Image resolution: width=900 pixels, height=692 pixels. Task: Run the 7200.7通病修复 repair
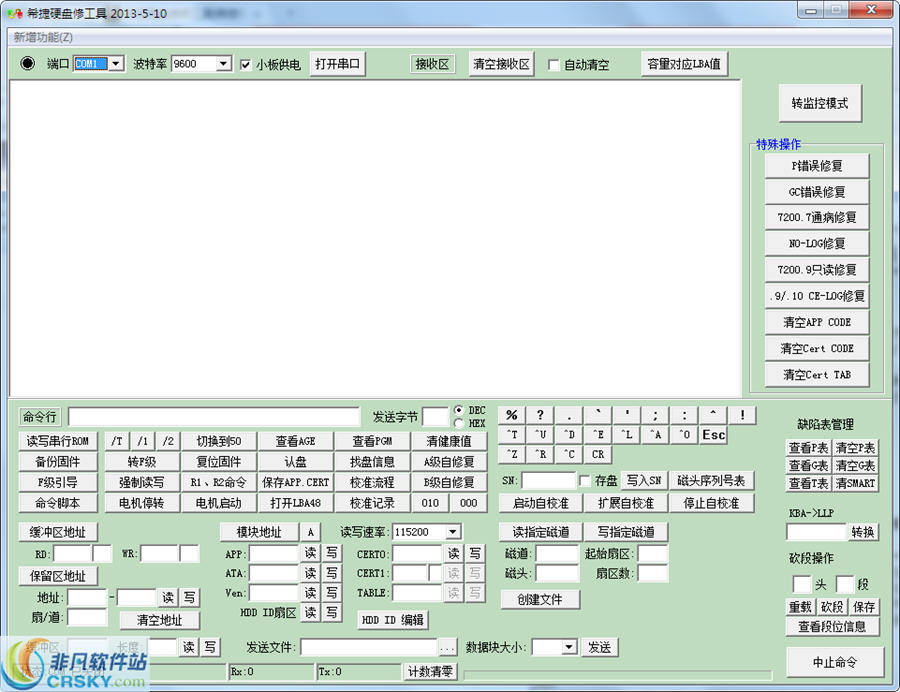click(x=818, y=217)
